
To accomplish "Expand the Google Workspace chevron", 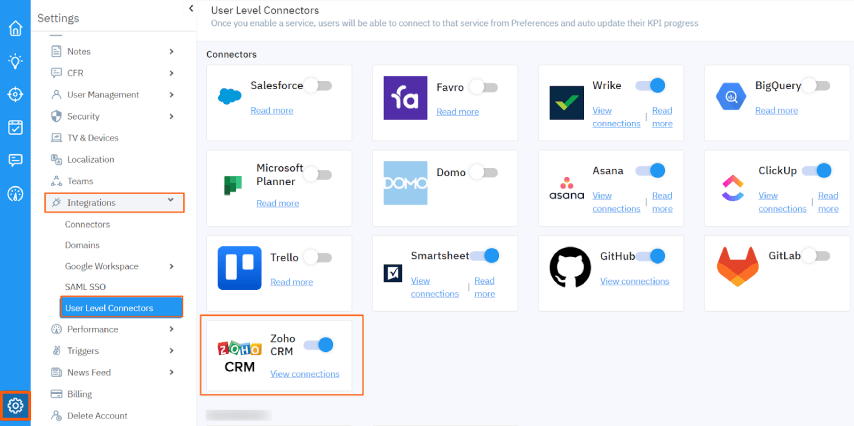I will tap(171, 266).
